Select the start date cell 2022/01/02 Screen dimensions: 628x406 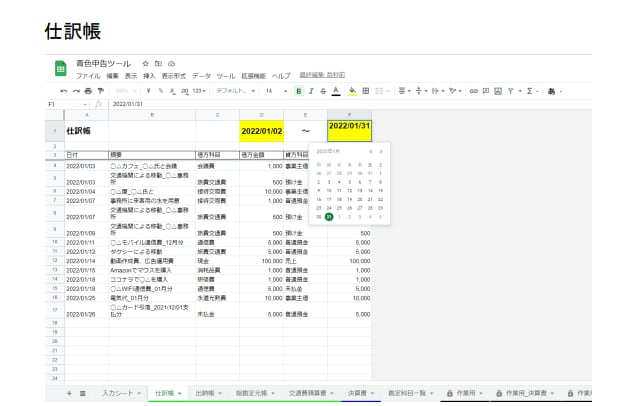point(262,131)
